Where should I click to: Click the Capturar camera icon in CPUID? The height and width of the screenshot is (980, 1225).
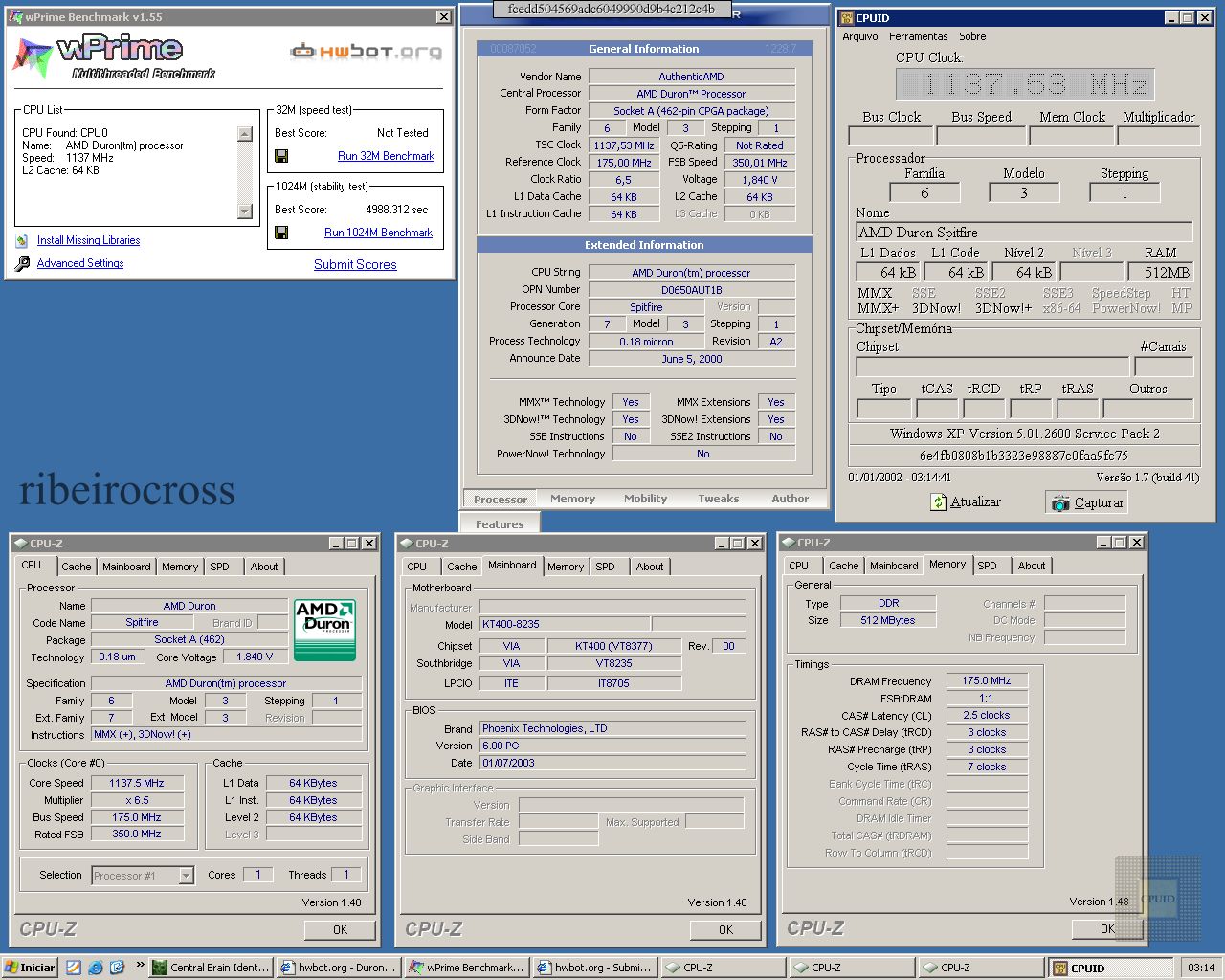coord(1060,503)
